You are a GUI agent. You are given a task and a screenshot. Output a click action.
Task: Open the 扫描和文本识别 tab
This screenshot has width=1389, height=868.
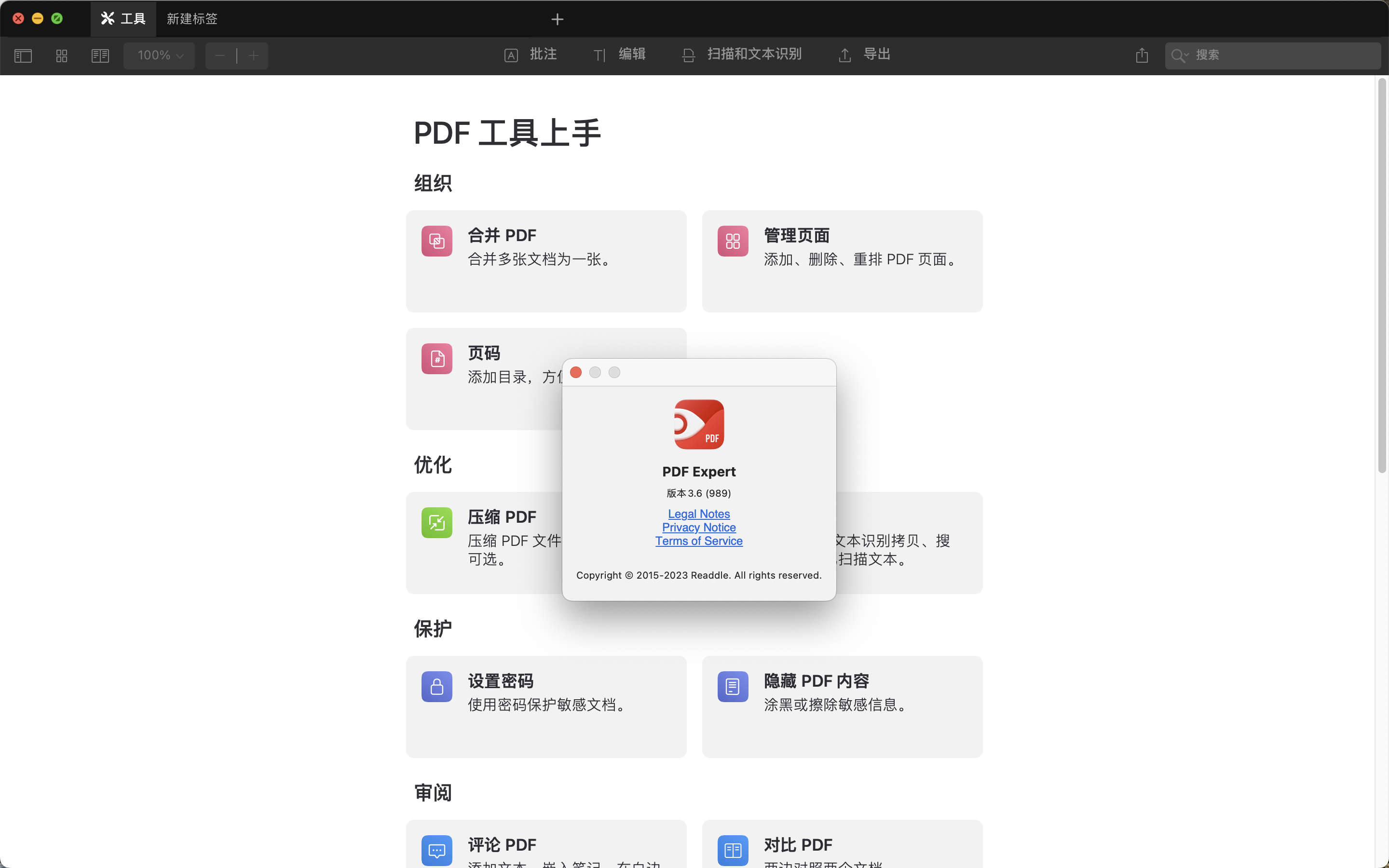click(742, 54)
